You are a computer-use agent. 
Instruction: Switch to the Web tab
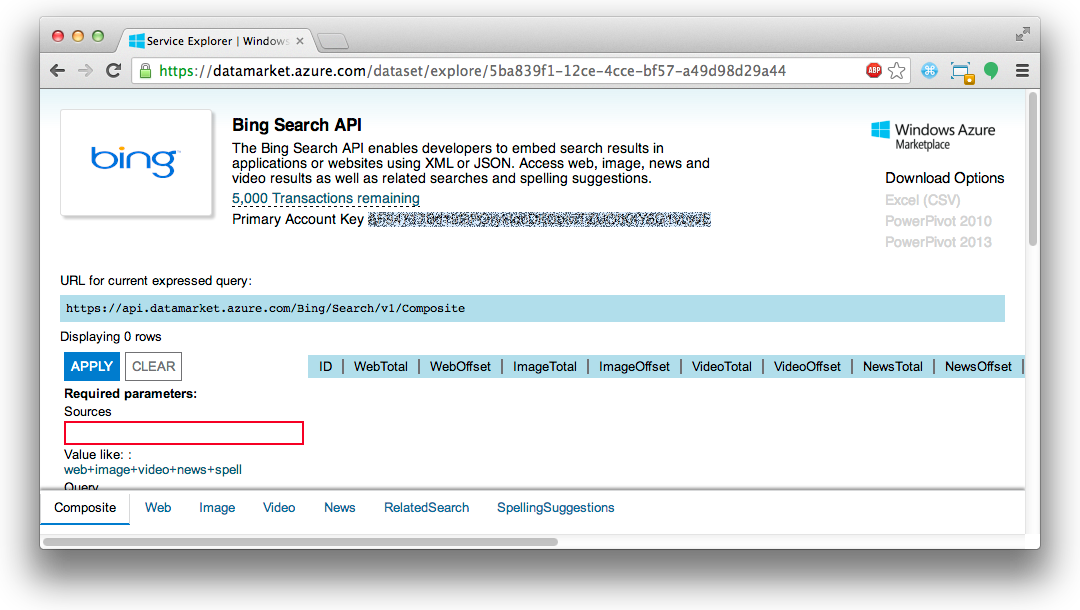[158, 507]
